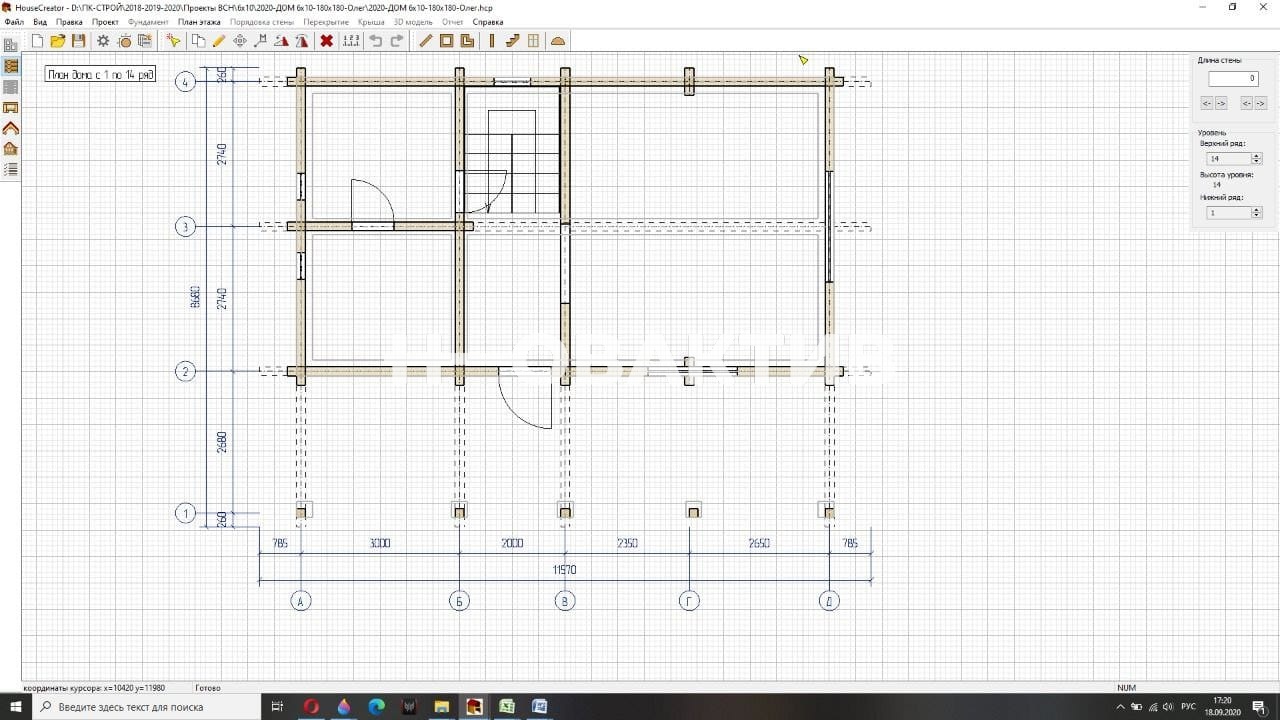Click the red X delete icon
Viewport: 1280px width, 720px height.
(x=326, y=41)
